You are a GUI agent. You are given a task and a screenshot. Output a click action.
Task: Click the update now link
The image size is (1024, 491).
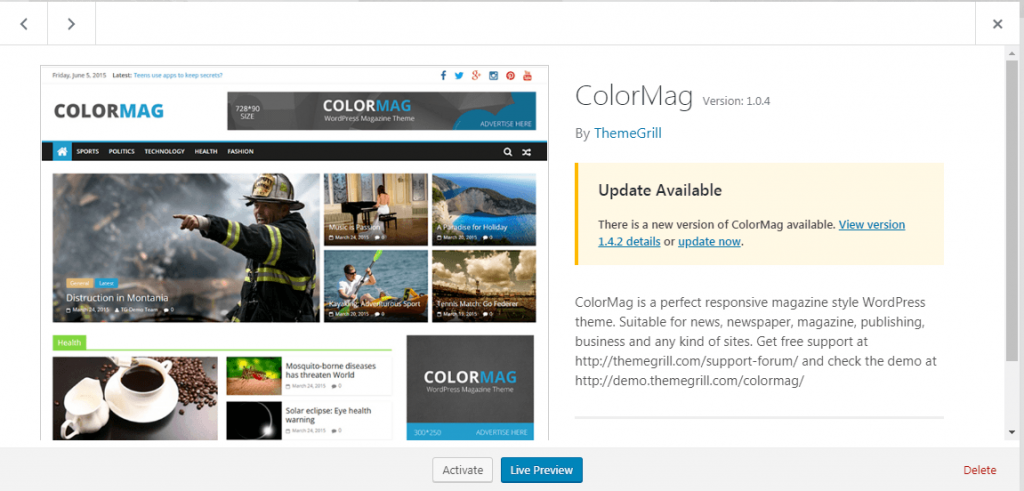[709, 242]
